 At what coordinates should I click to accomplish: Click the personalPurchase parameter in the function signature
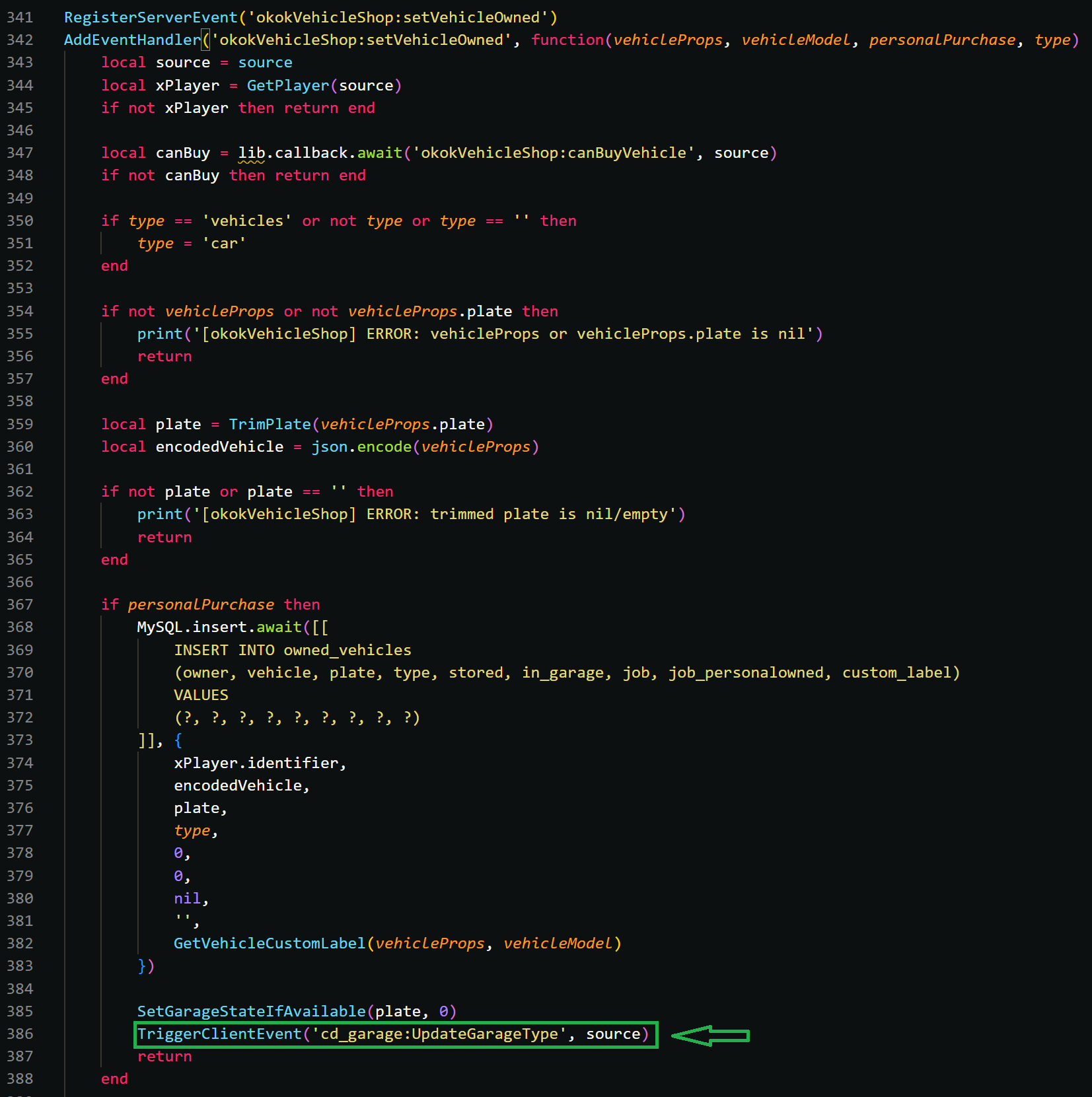coord(941,40)
